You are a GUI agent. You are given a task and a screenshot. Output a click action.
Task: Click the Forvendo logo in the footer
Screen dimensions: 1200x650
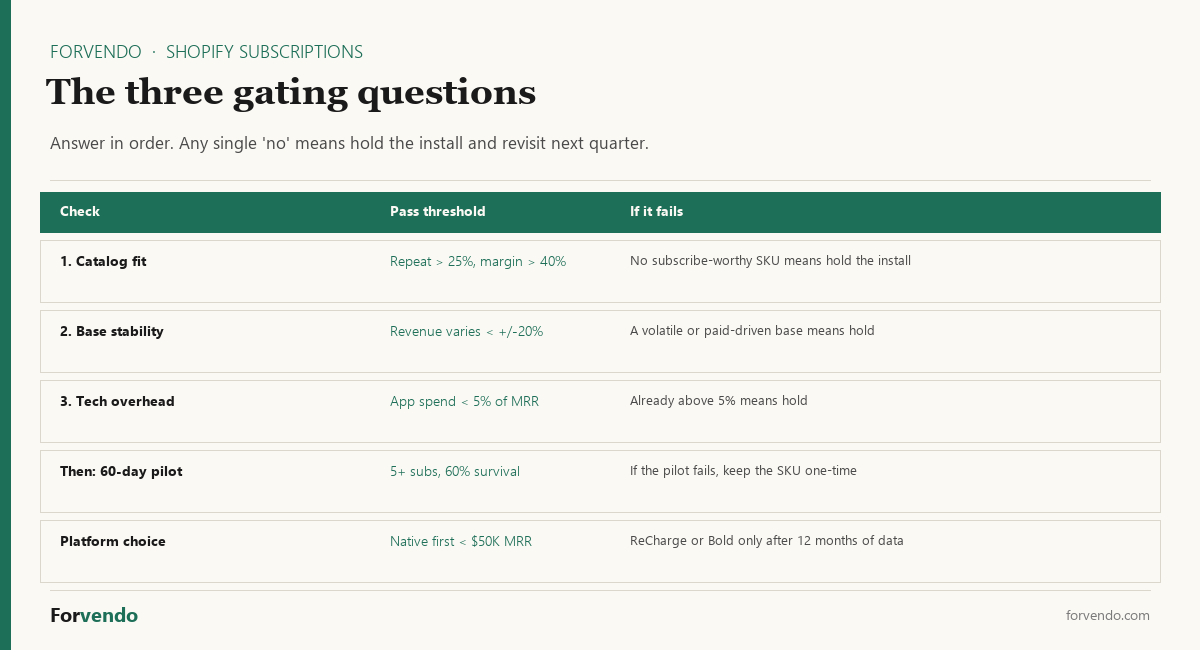click(94, 616)
